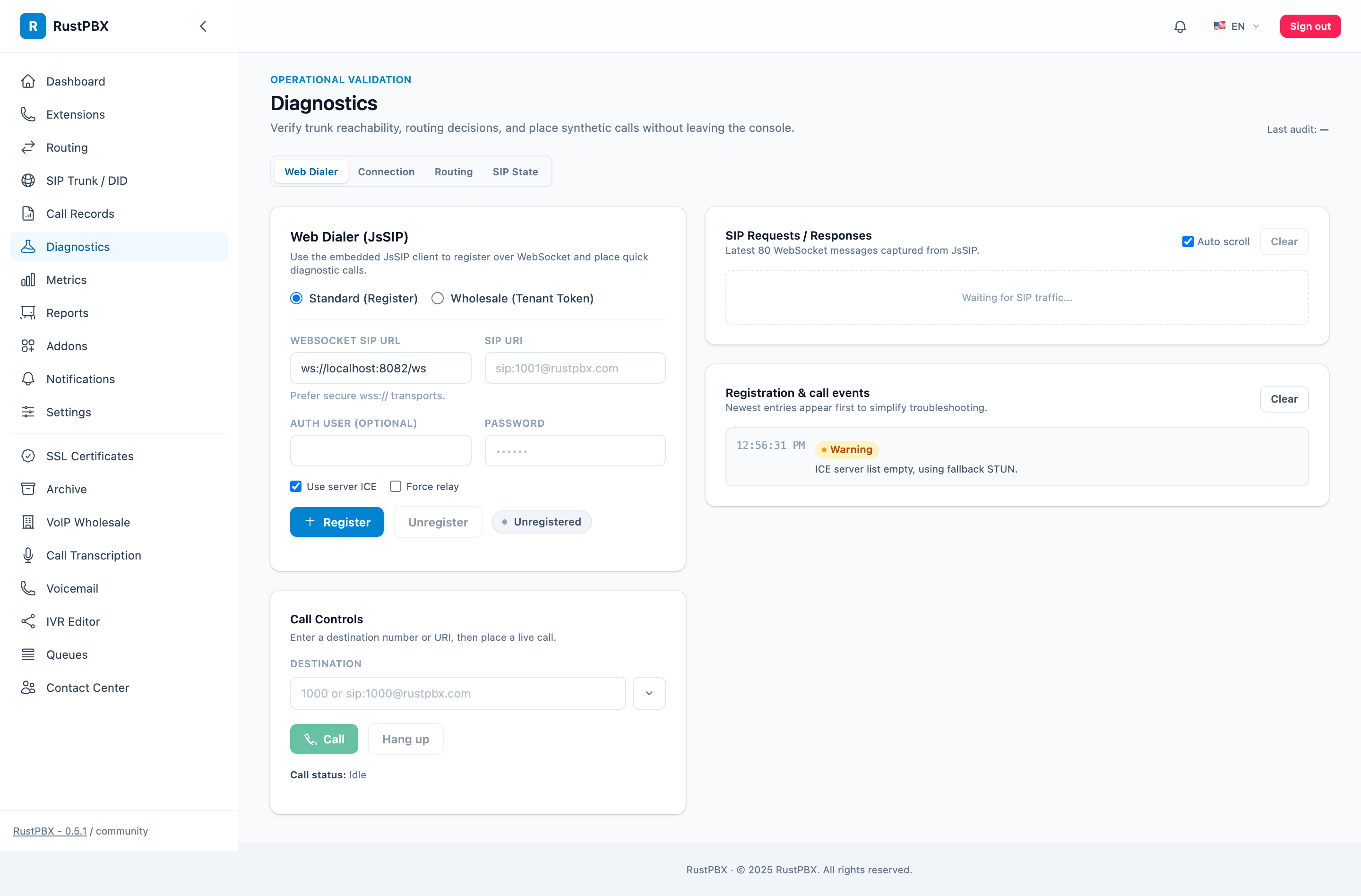Click the Sign out button

coord(1310,26)
